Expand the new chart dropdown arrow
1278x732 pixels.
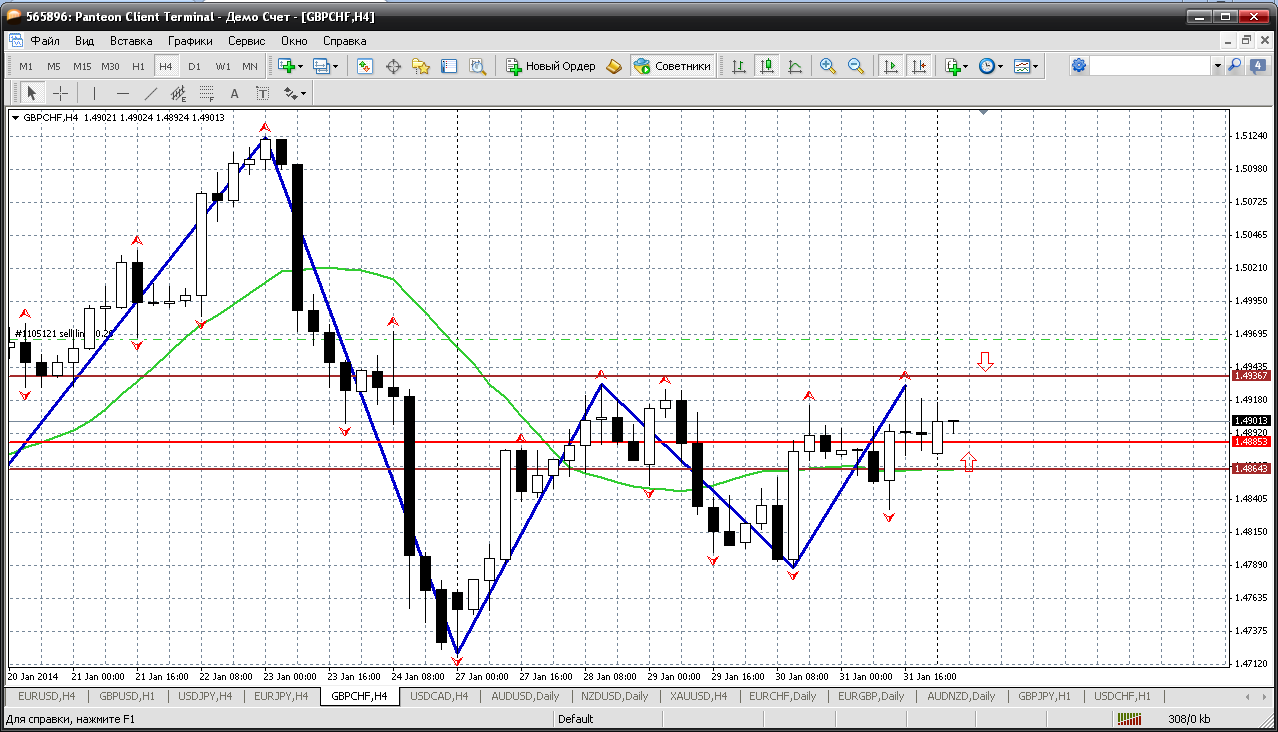click(302, 67)
